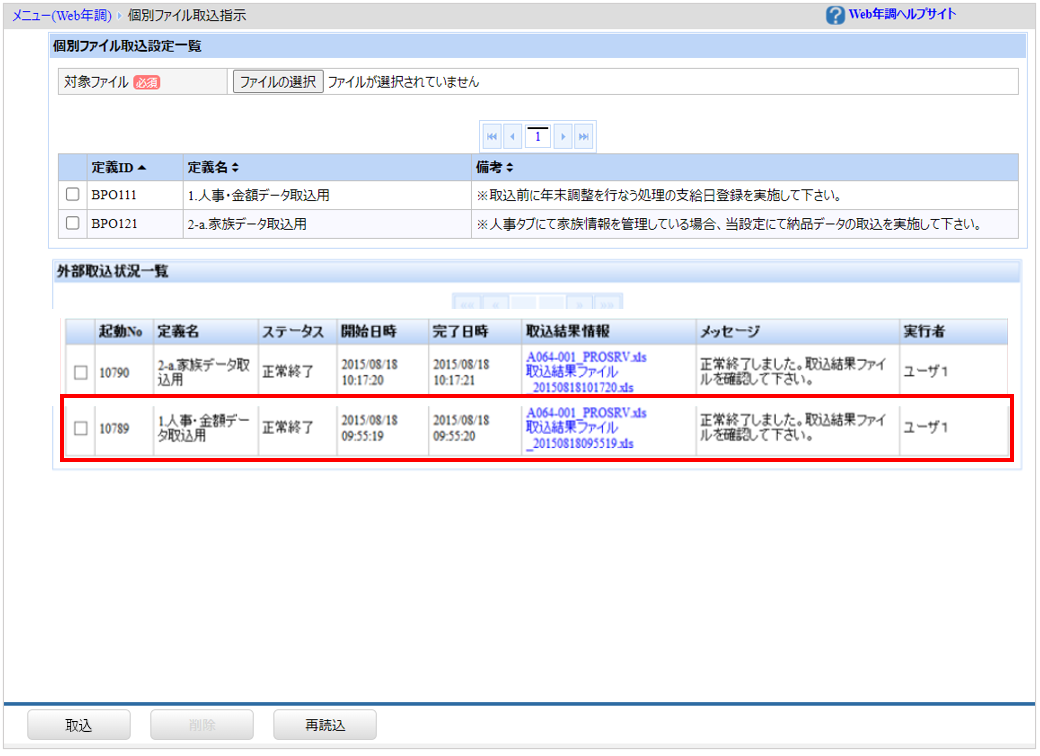
Task: Go to next page in settings list pager
Action: tap(563, 137)
